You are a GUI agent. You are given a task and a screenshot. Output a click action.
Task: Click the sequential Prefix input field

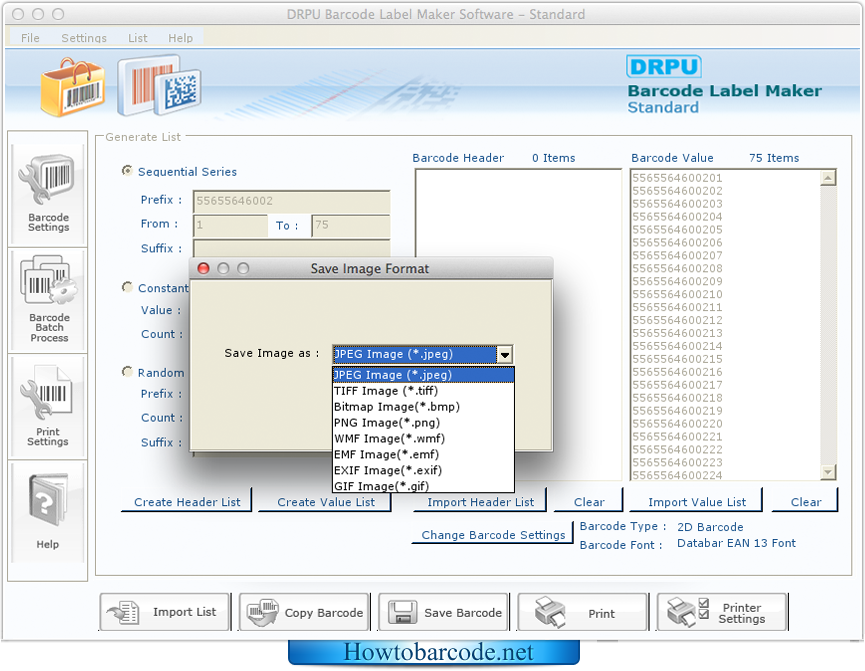[292, 201]
